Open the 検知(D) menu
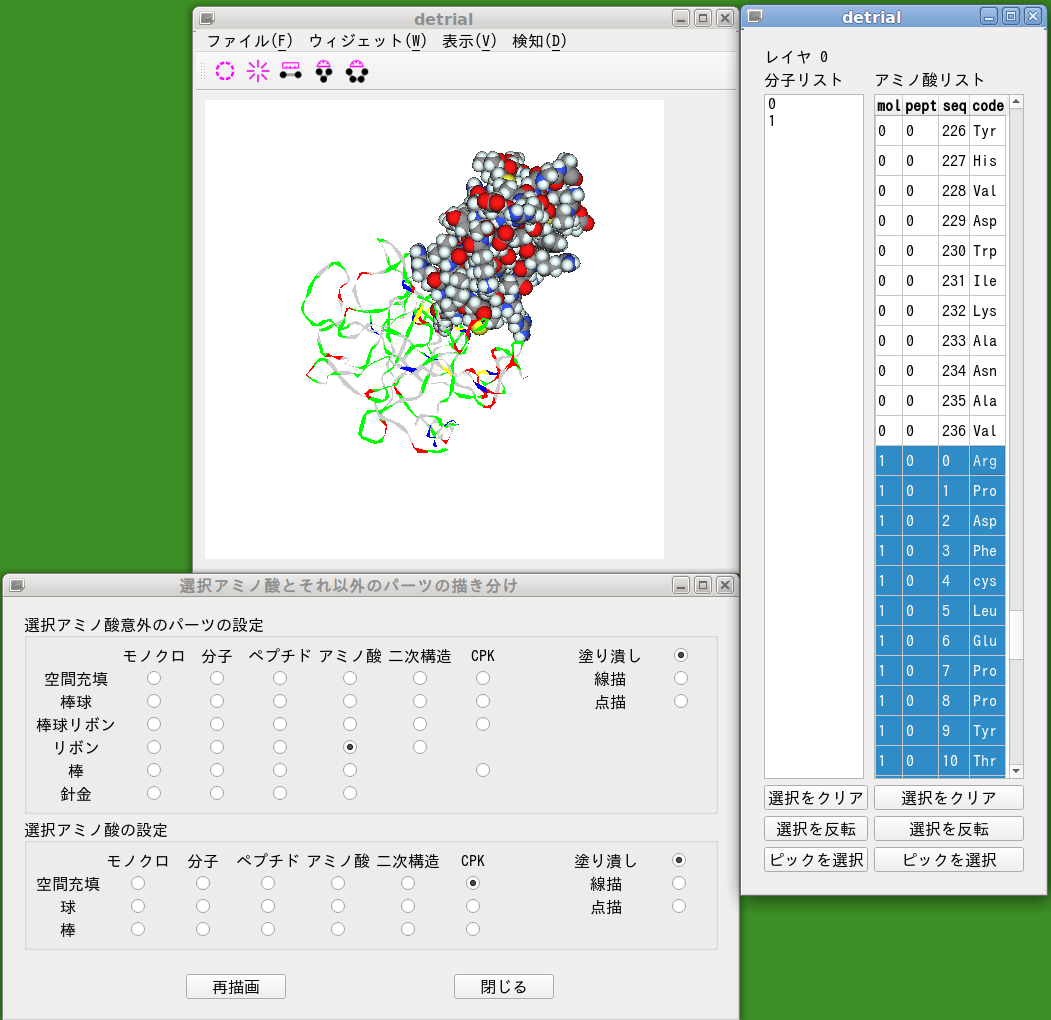 click(x=539, y=41)
